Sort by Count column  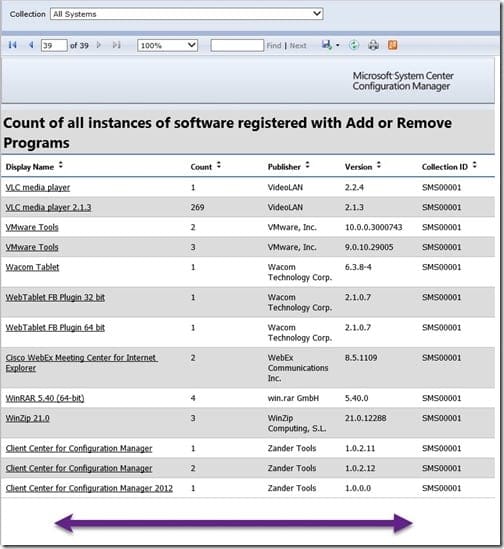(x=219, y=165)
